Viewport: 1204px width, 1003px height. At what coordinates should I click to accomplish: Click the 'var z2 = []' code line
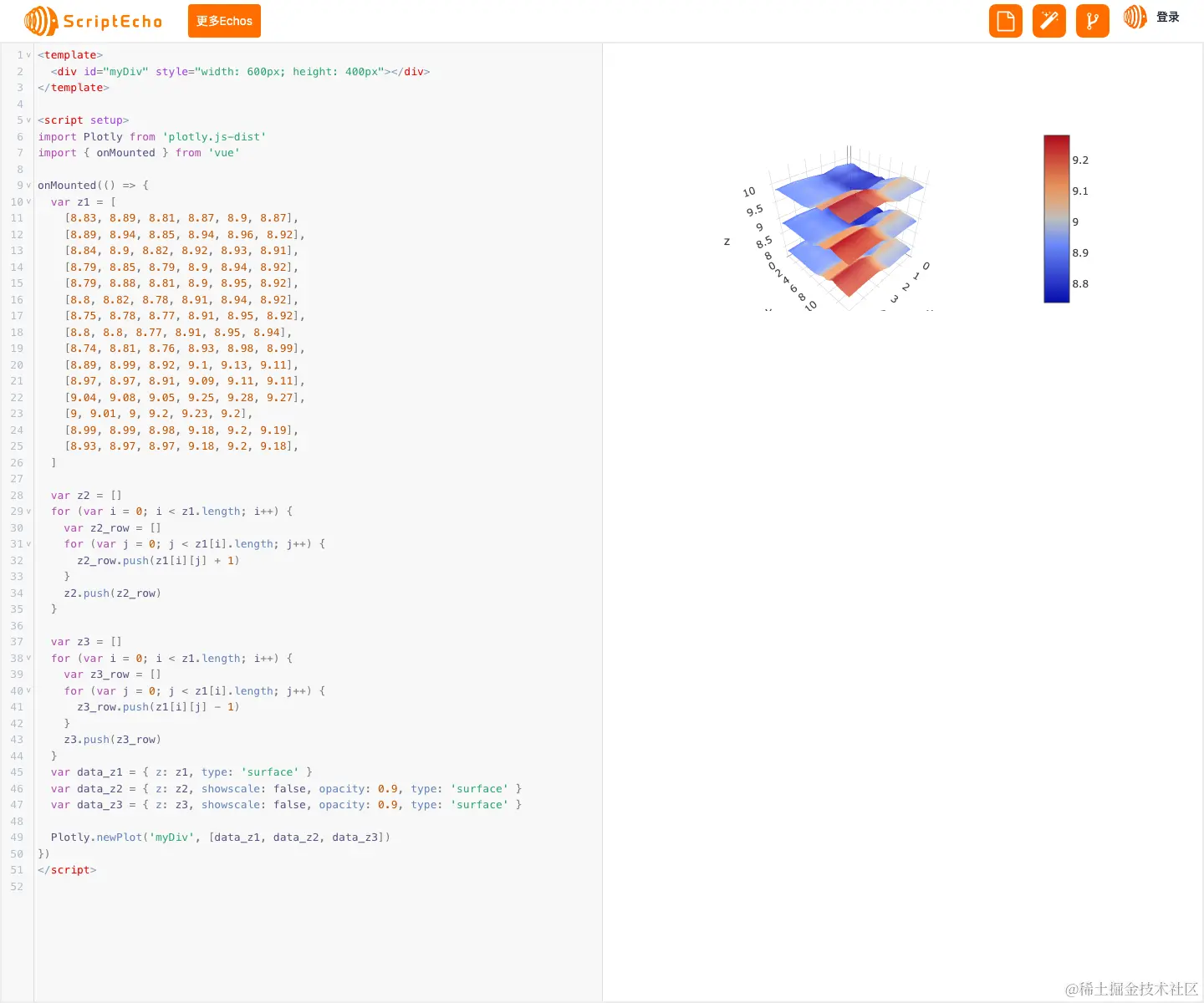[x=86, y=495]
